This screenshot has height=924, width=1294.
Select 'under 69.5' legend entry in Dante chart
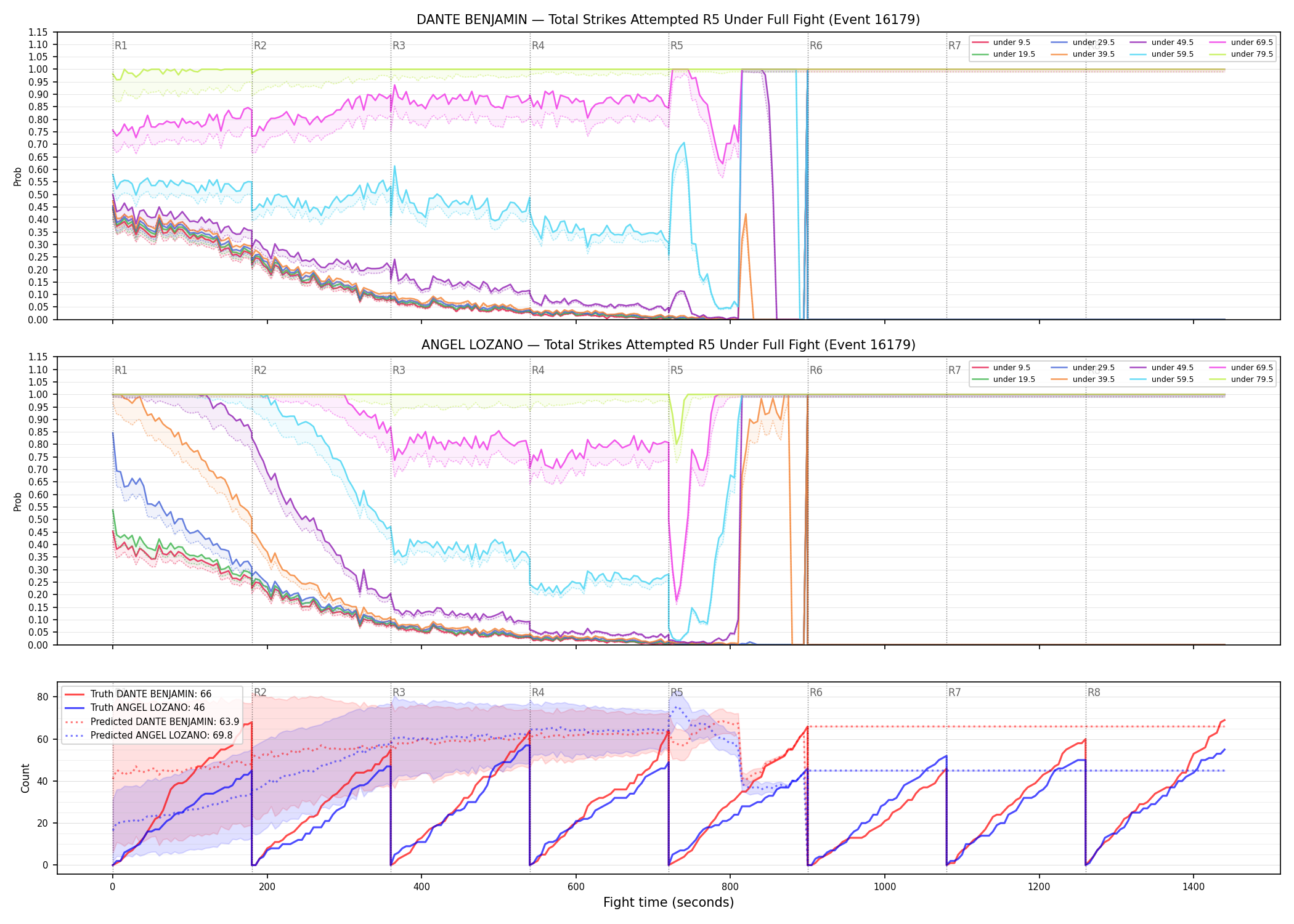tap(1241, 43)
